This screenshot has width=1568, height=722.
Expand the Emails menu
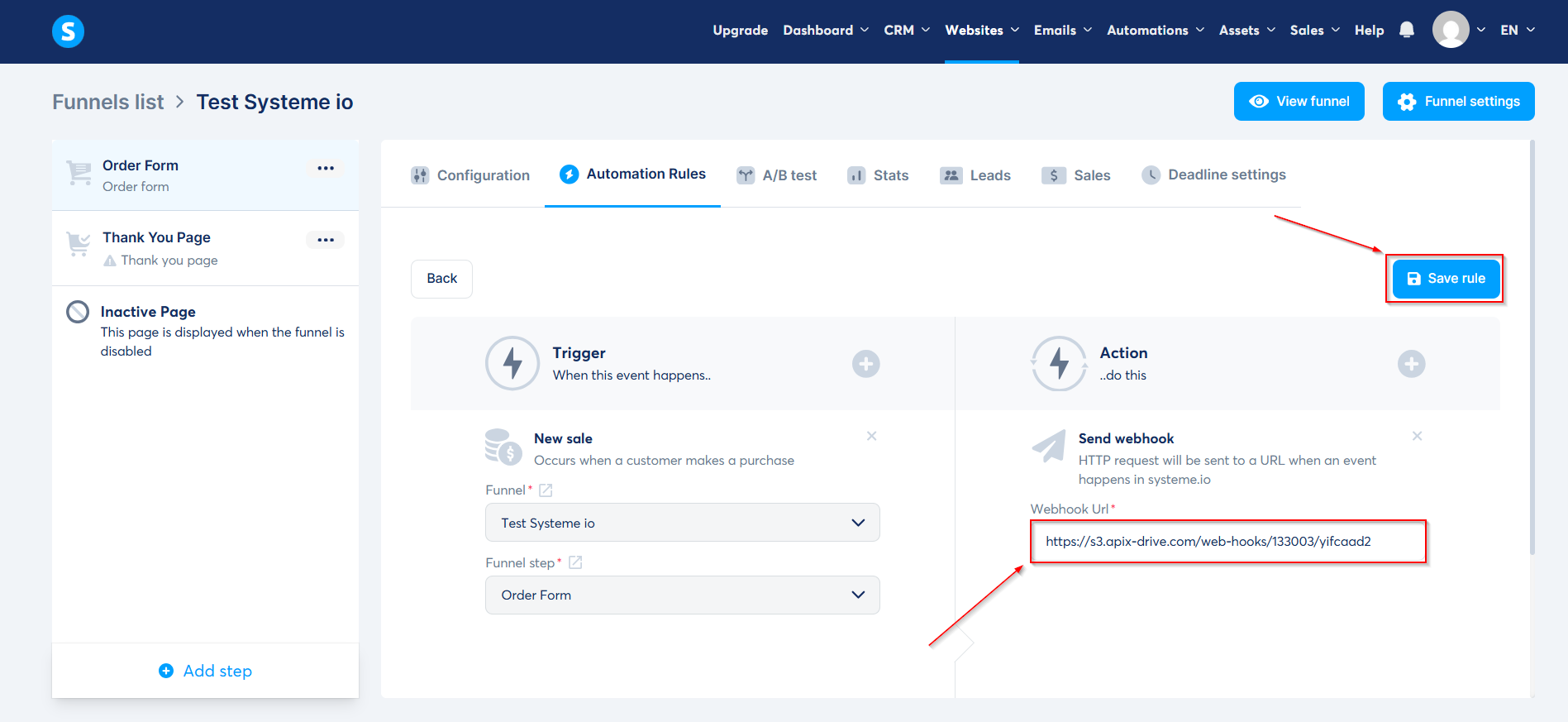click(1063, 31)
